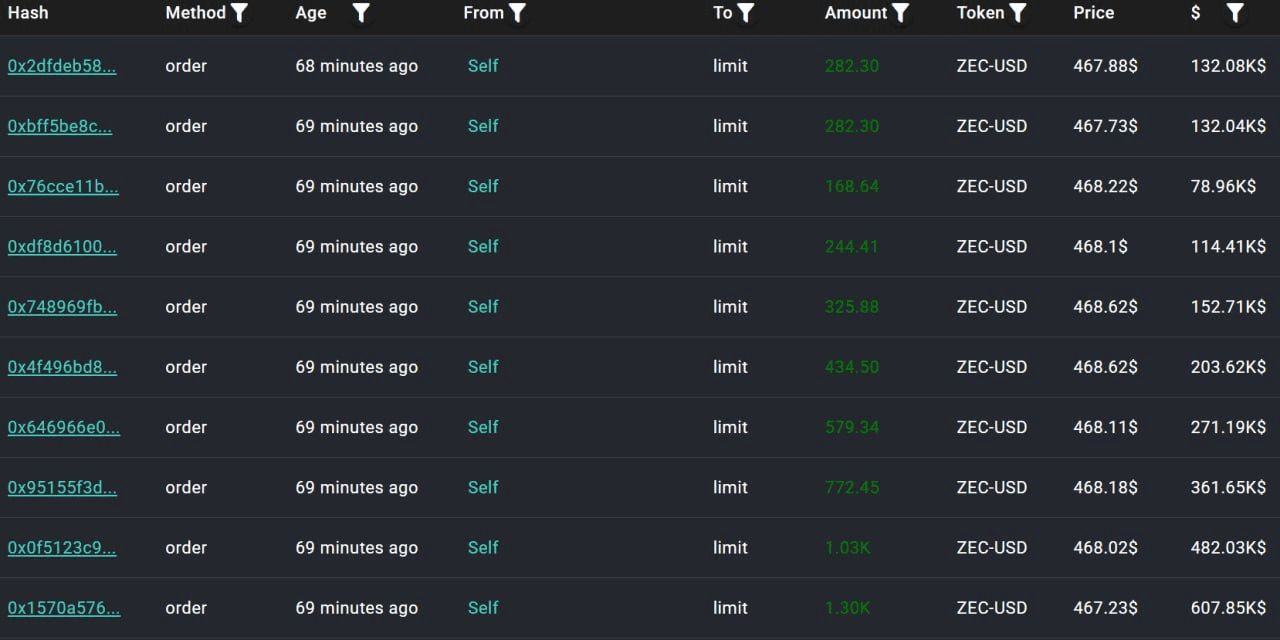Open the Token column filter icon

coord(1017,13)
